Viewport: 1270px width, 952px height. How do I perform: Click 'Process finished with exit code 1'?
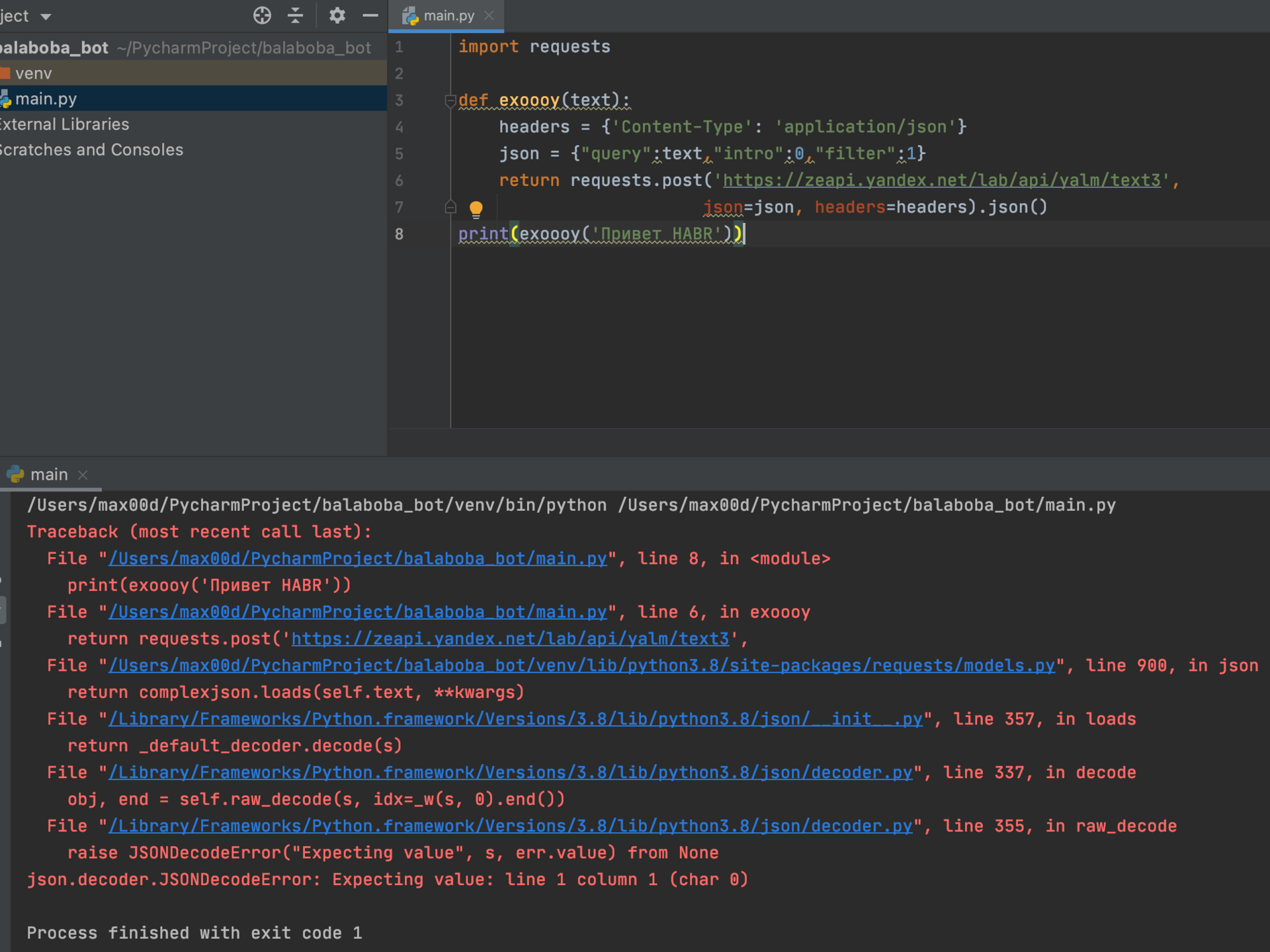[x=194, y=933]
